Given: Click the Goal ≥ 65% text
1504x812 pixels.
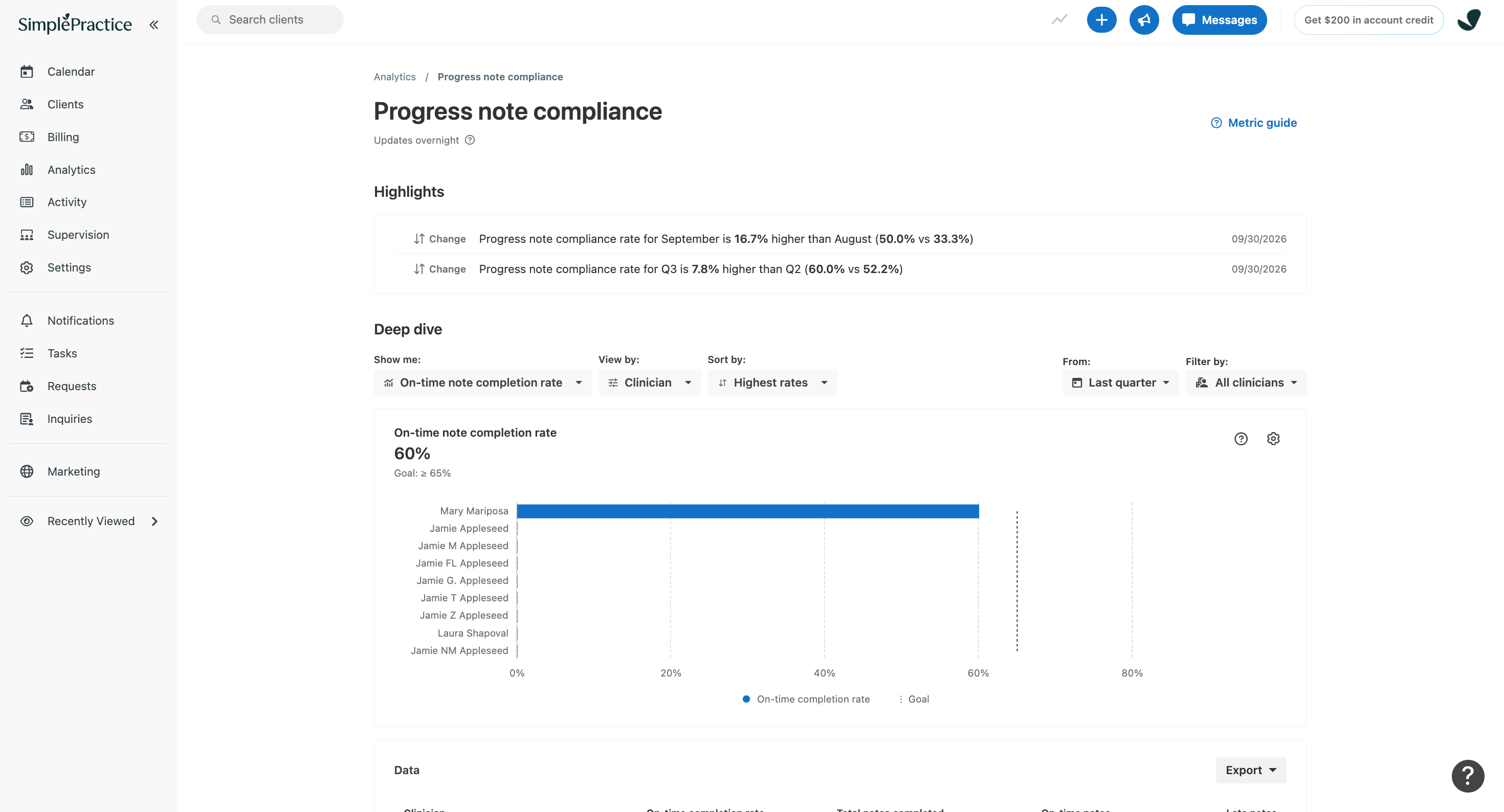Looking at the screenshot, I should pos(422,473).
